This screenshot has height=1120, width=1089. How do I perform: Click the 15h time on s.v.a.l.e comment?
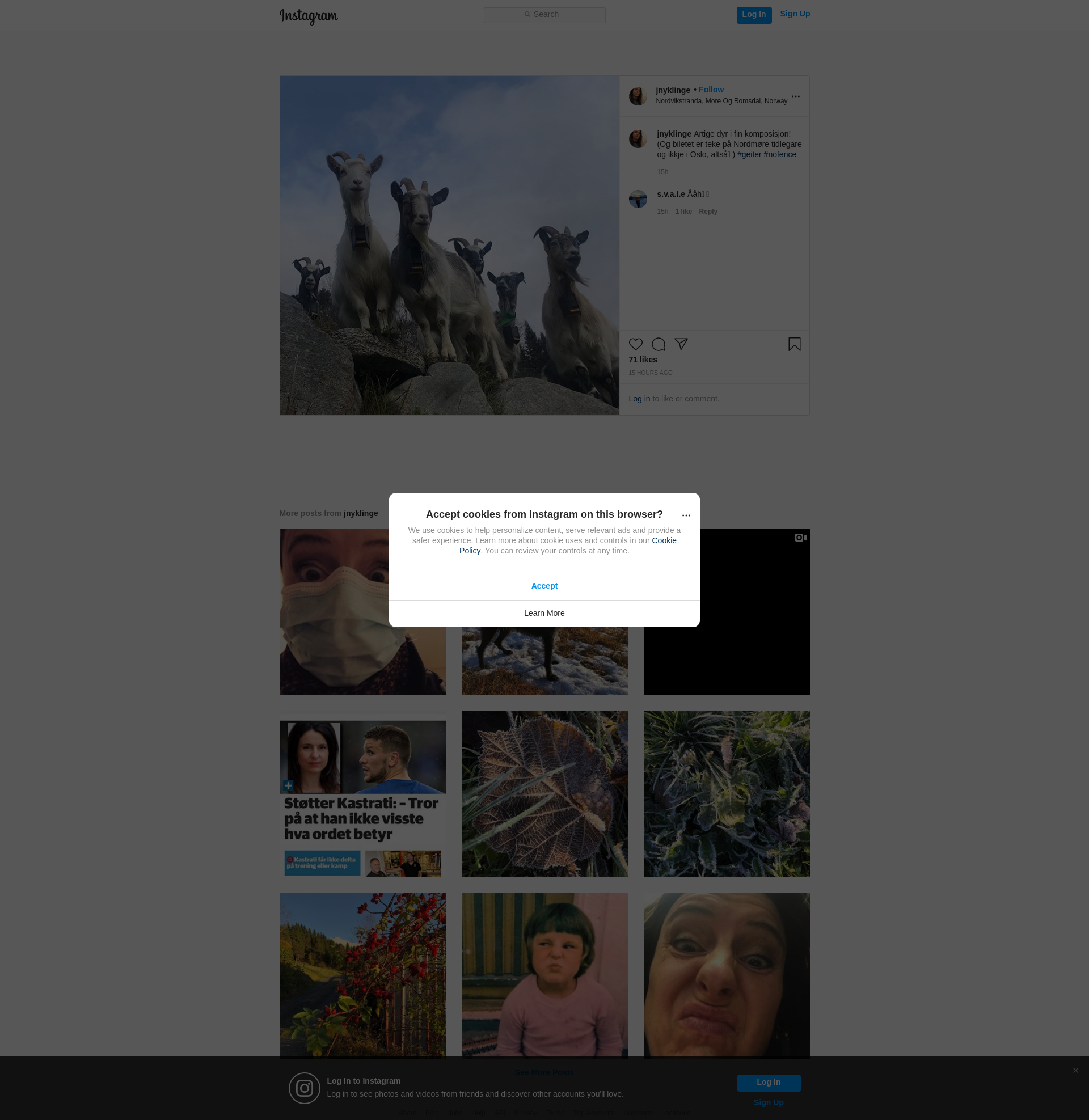(x=662, y=212)
